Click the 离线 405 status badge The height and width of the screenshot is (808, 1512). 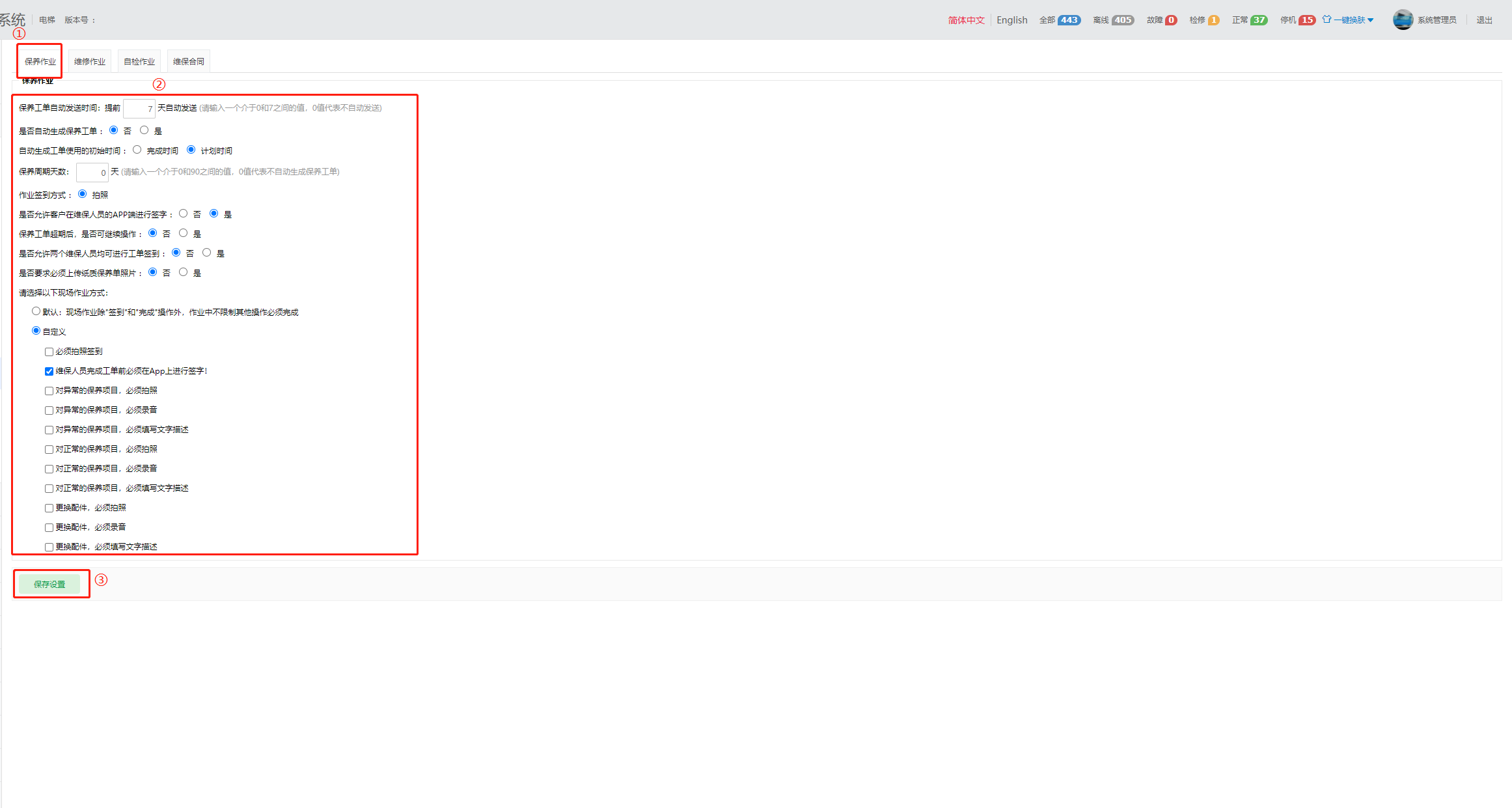tap(1122, 20)
